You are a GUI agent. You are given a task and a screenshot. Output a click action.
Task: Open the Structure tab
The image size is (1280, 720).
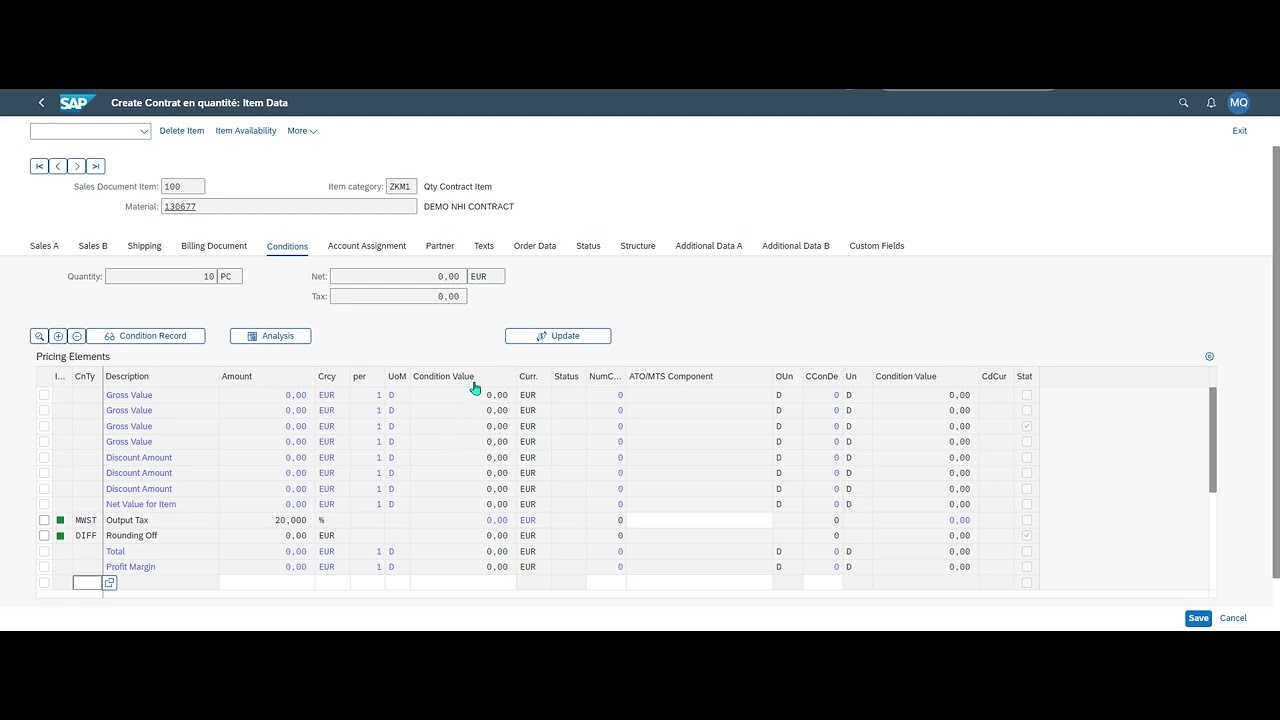(x=638, y=246)
